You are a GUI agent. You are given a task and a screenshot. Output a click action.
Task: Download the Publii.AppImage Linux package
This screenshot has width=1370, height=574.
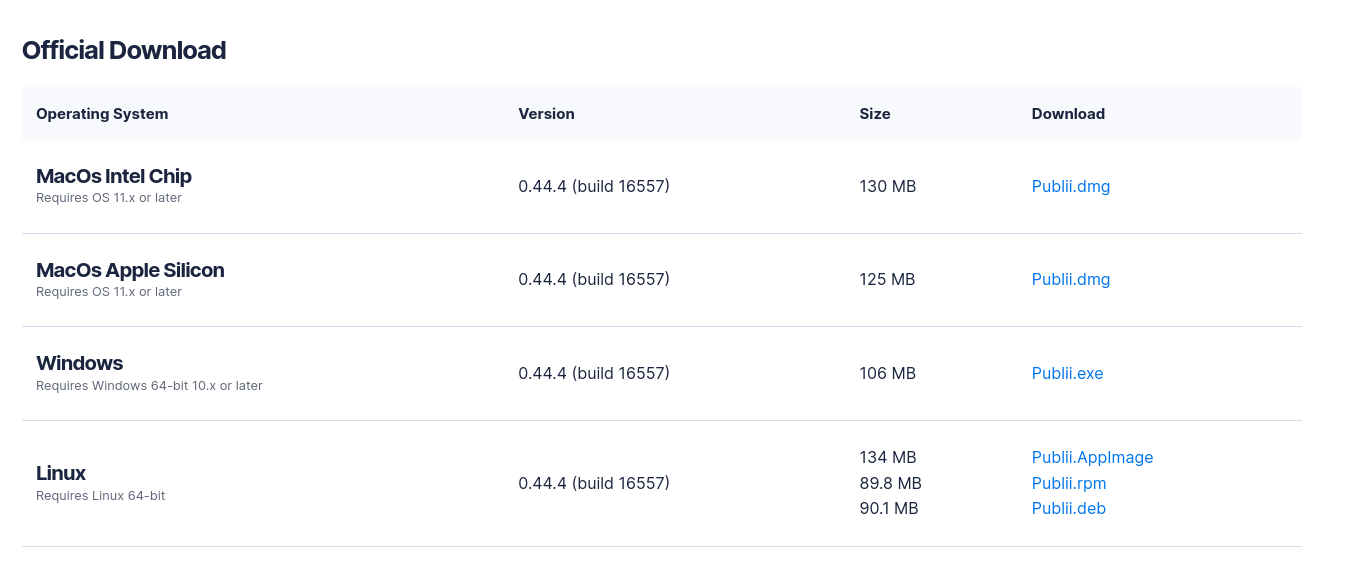coord(1092,457)
